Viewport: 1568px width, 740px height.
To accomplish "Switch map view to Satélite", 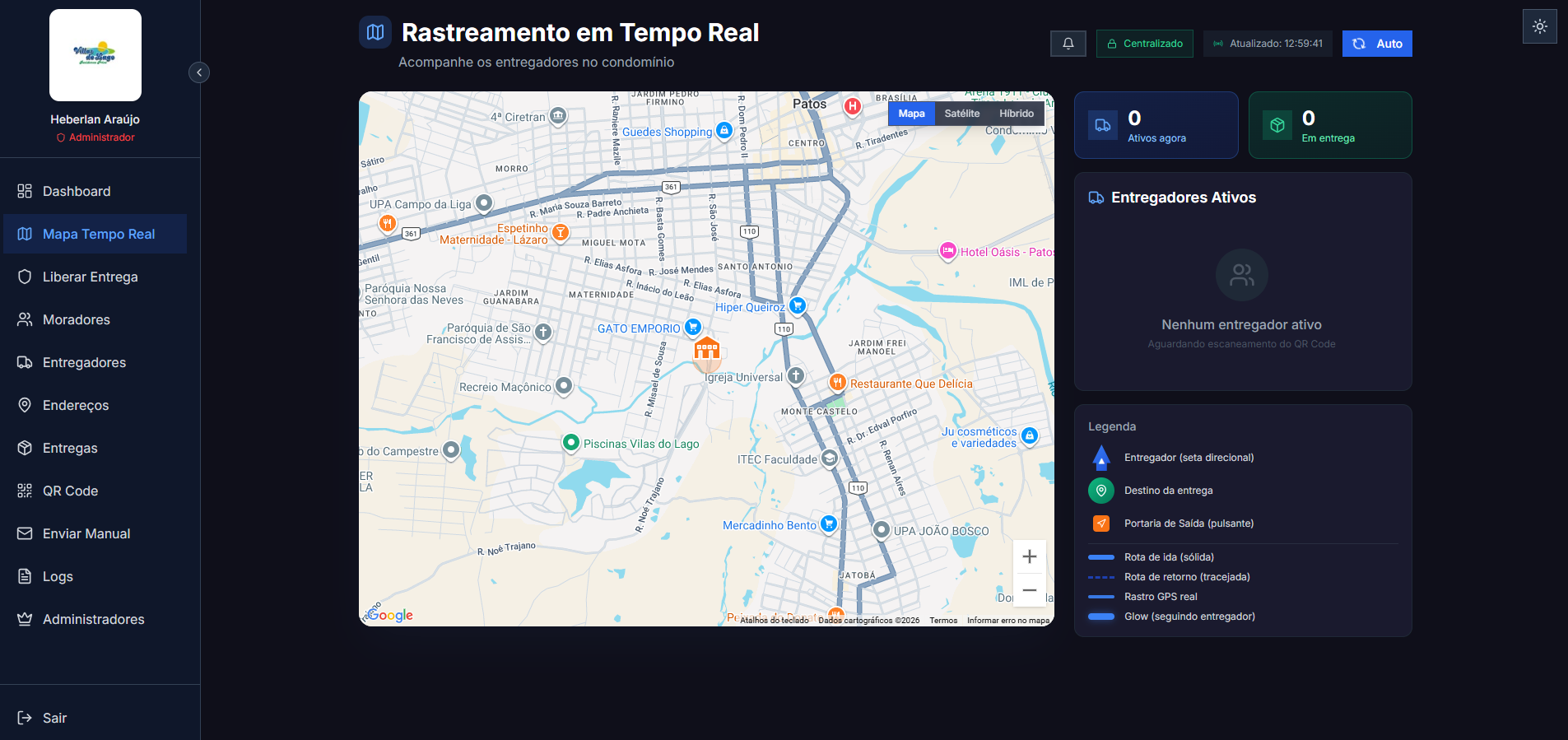I will point(962,114).
